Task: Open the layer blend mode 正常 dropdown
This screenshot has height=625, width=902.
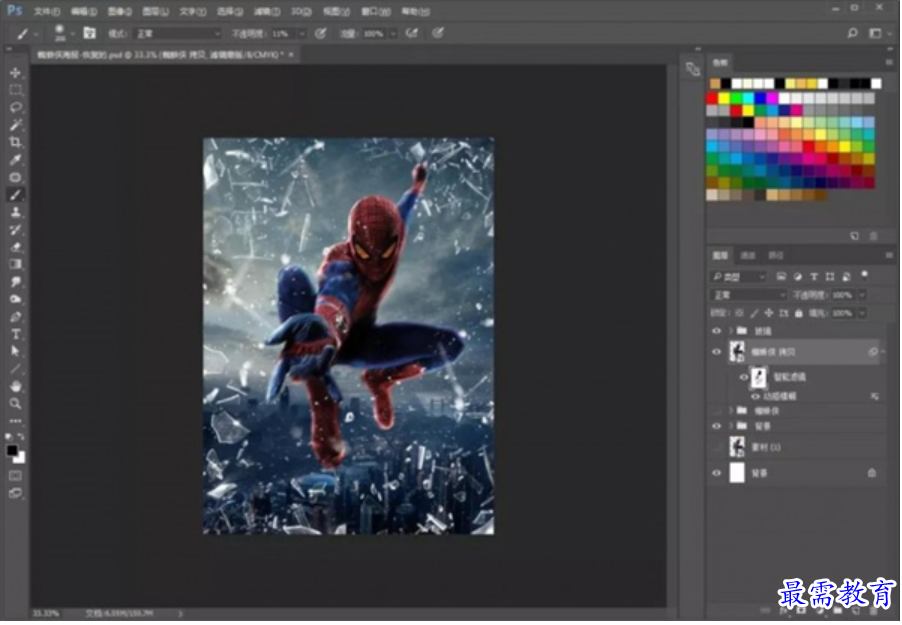Action: 748,295
